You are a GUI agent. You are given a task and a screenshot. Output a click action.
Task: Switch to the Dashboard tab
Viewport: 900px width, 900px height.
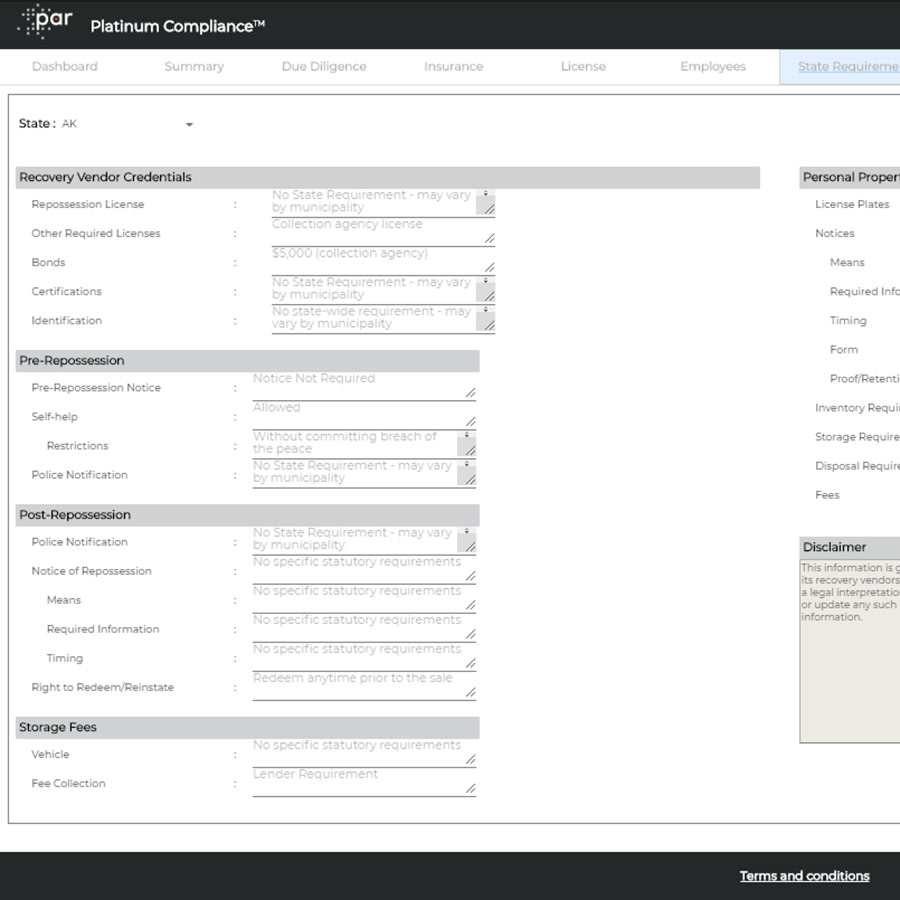64,66
